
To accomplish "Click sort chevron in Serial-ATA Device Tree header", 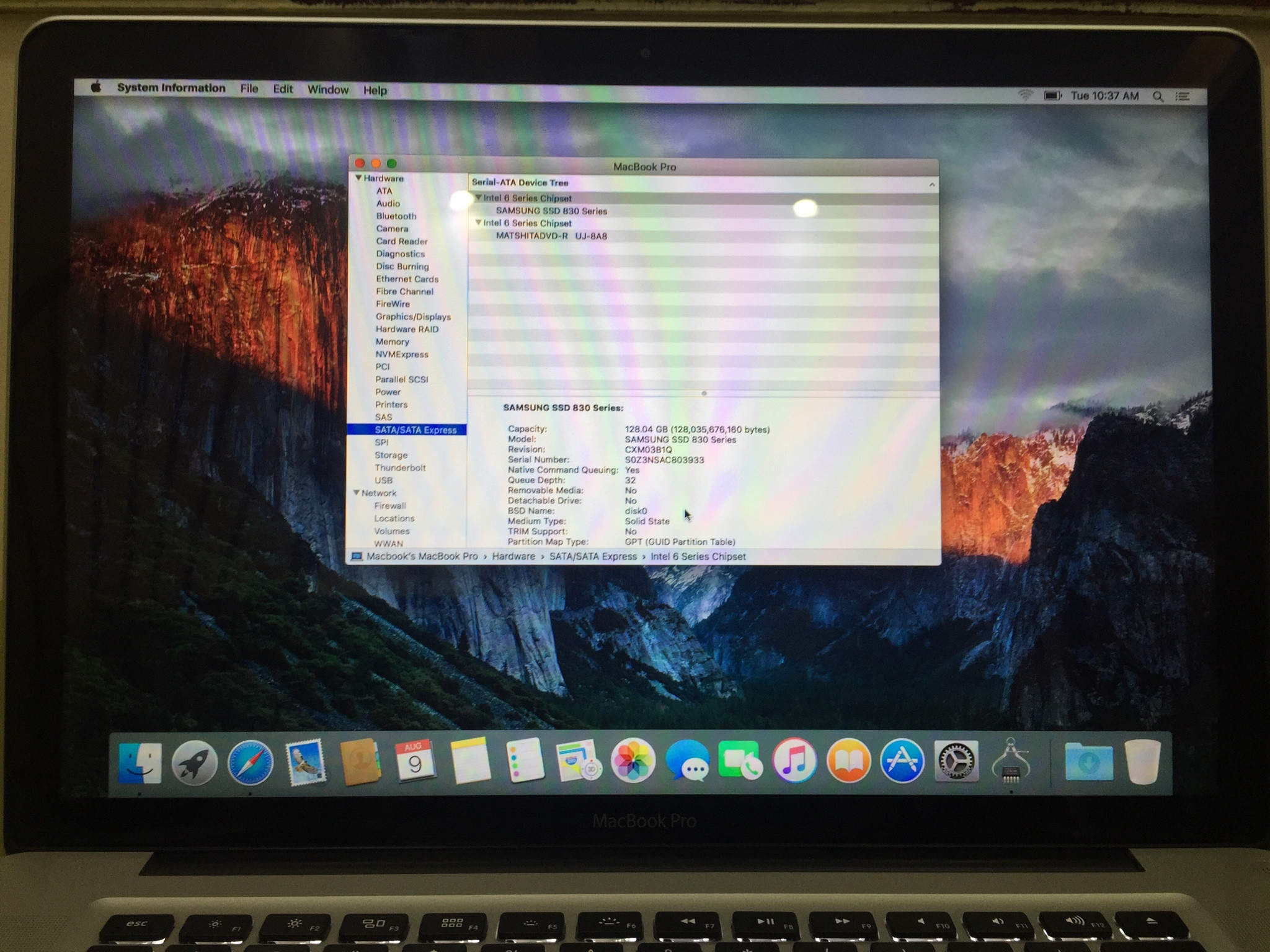I will (931, 184).
